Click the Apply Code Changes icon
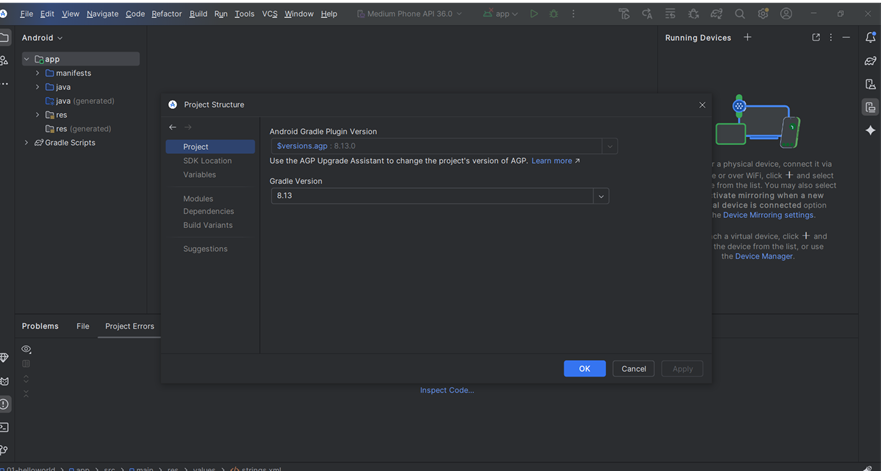 [x=670, y=14]
